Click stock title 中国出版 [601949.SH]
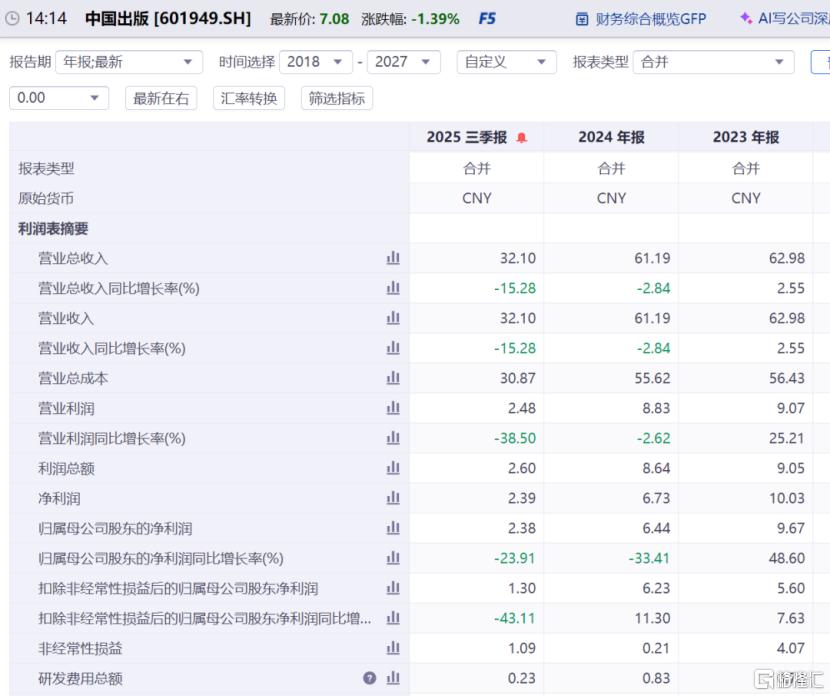This screenshot has height=696, width=830. point(168,19)
